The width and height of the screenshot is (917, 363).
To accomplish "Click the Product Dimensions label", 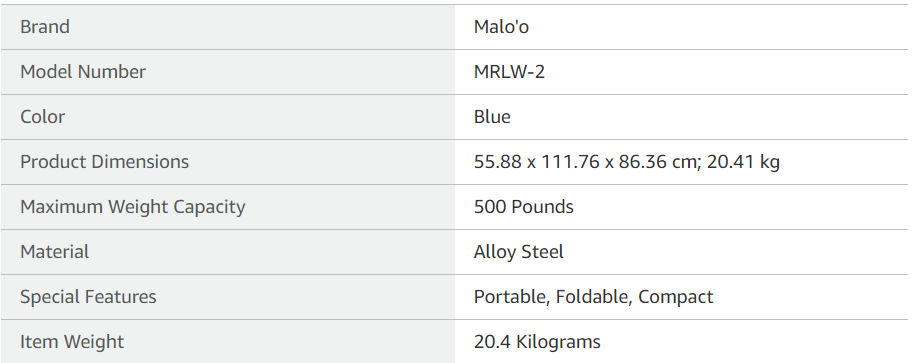I will 105,162.
